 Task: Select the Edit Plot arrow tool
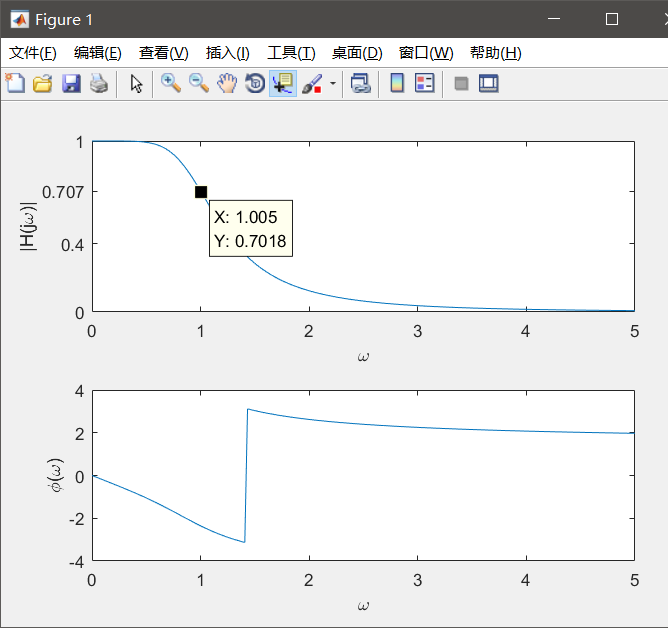[136, 84]
